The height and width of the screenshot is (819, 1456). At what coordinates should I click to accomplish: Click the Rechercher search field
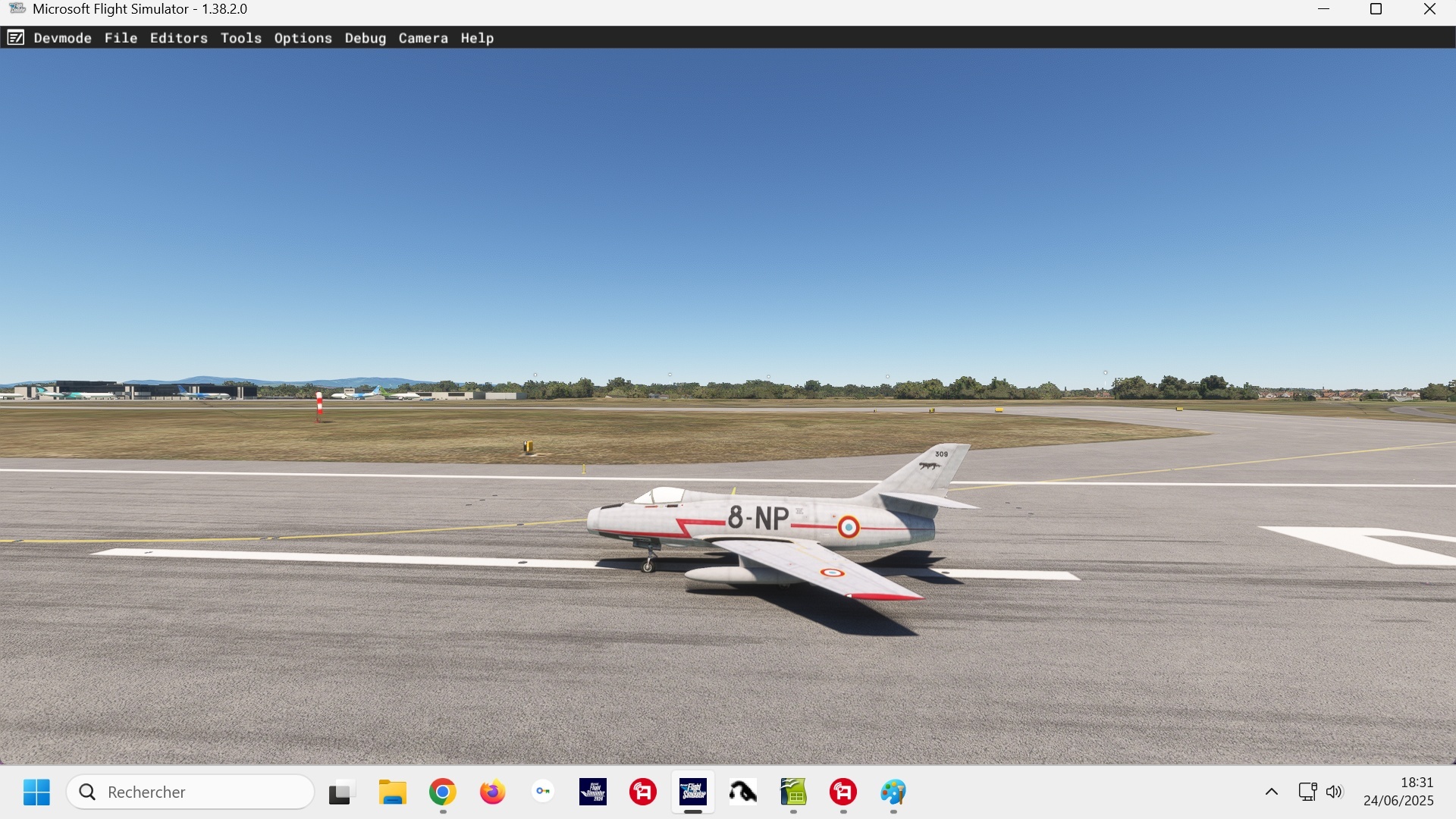[x=191, y=792]
